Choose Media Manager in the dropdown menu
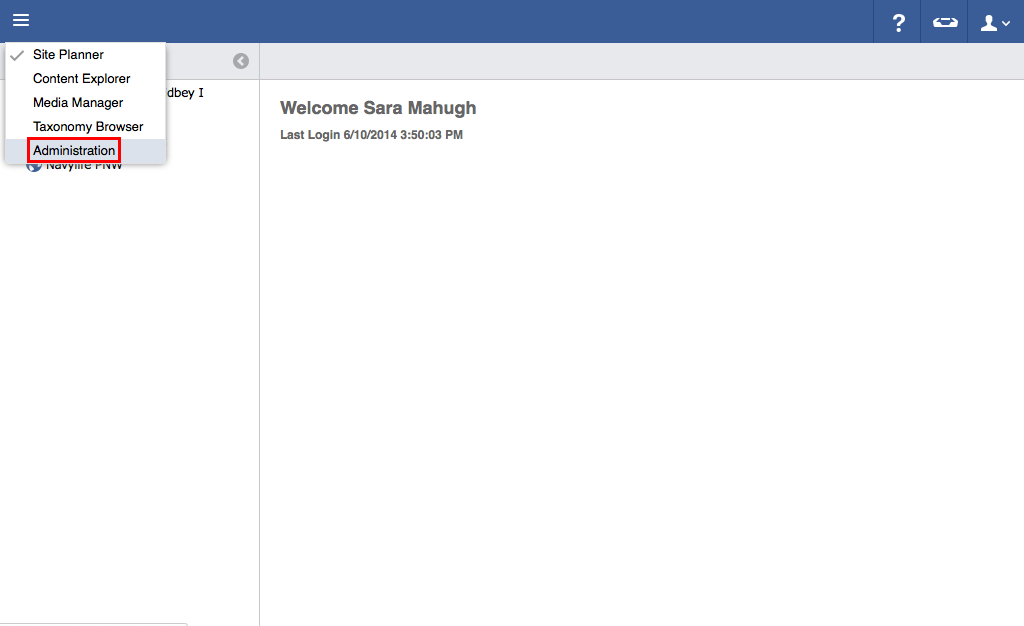 click(78, 103)
